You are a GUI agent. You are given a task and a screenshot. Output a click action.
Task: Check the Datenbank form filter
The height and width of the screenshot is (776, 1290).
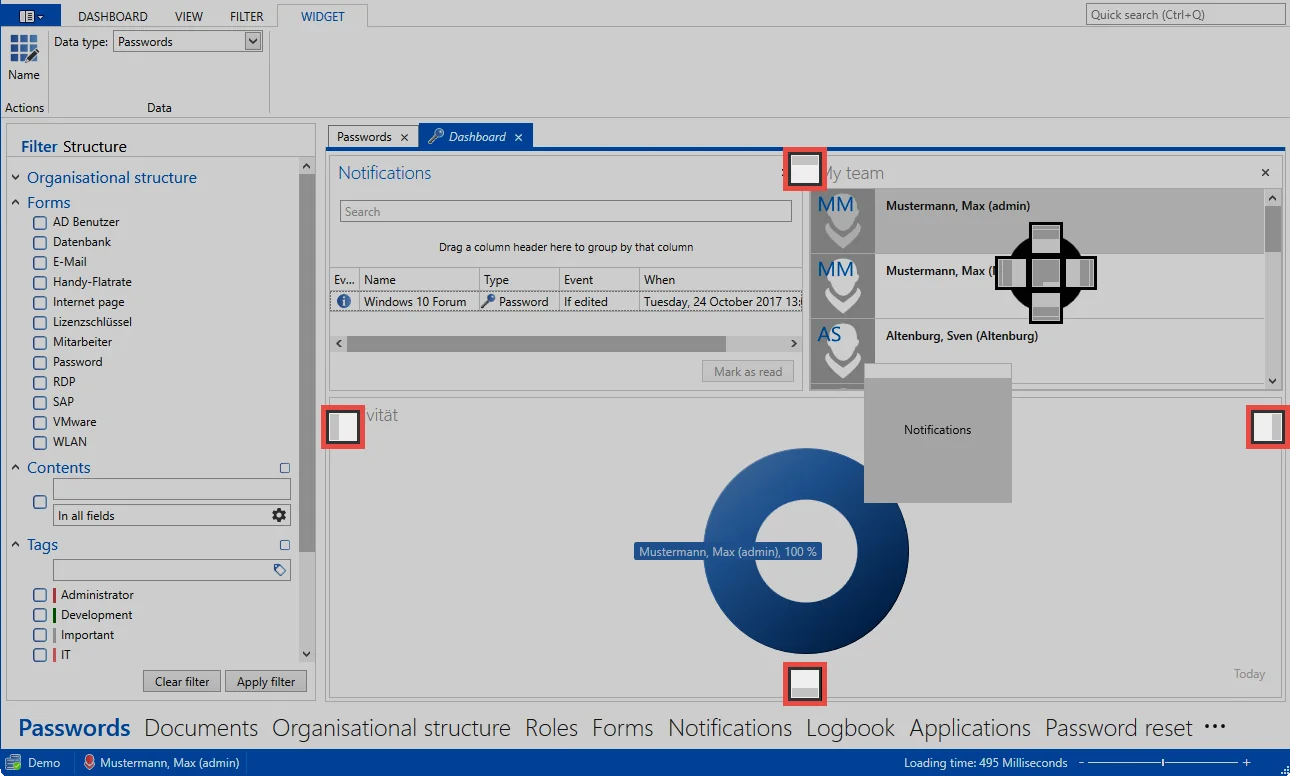[x=40, y=242]
